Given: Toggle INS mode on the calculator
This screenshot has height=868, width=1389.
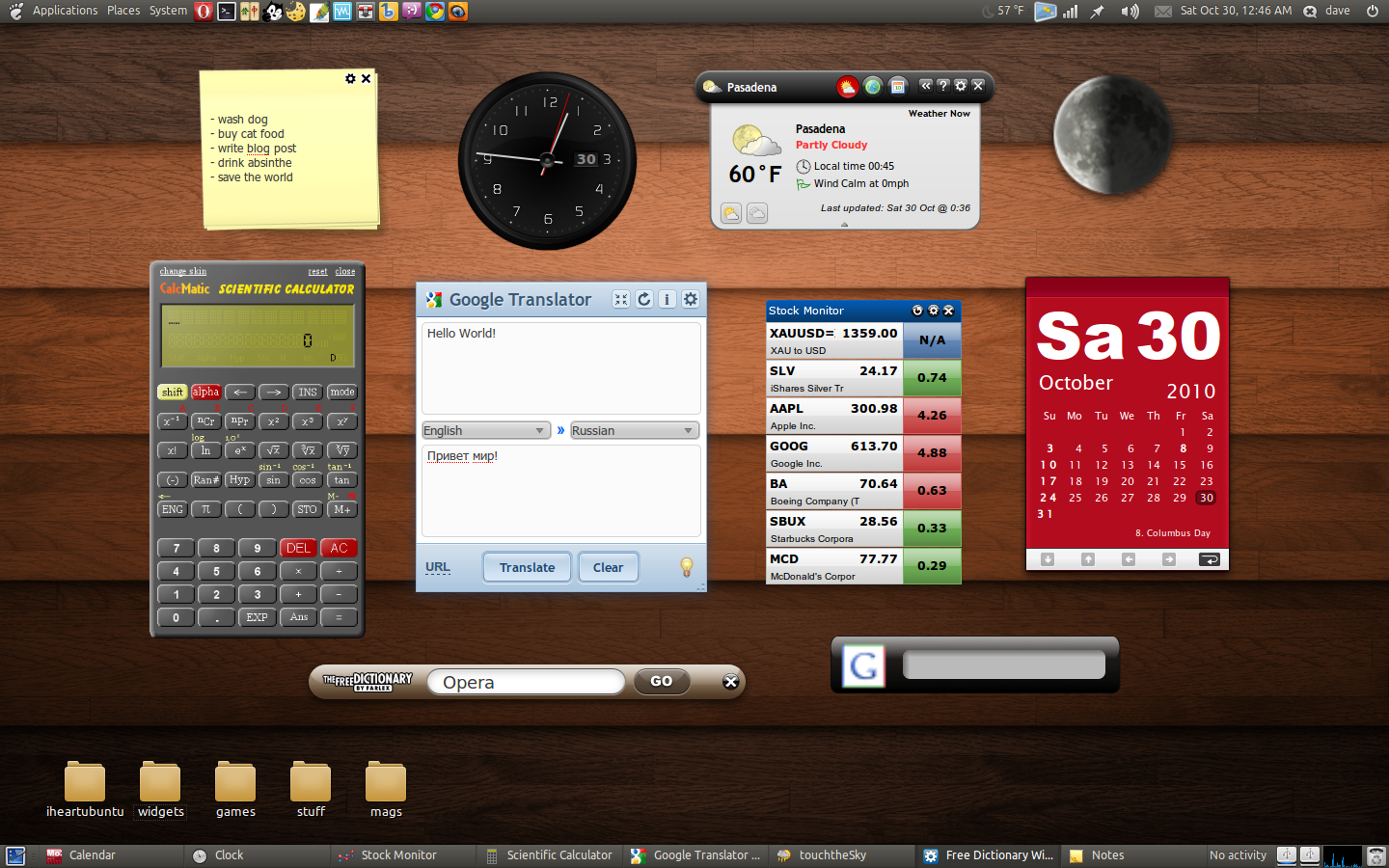Looking at the screenshot, I should click(308, 393).
